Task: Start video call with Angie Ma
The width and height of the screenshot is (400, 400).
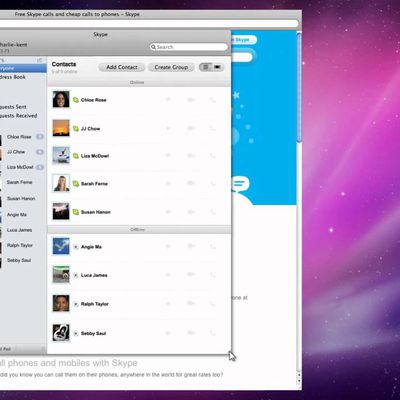Action: coord(191,246)
